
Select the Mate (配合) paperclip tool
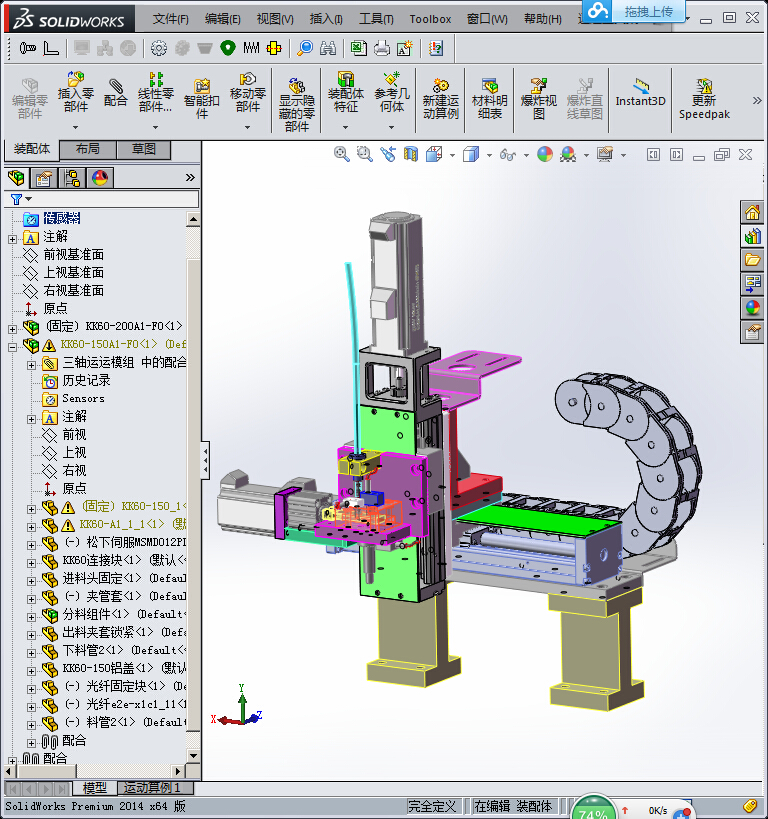pyautogui.click(x=115, y=92)
